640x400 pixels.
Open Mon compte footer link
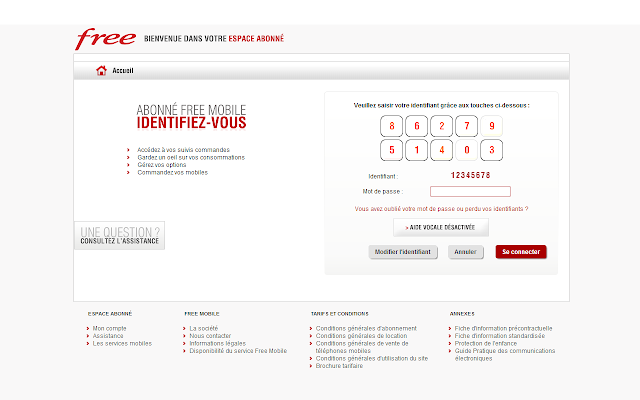pos(109,328)
